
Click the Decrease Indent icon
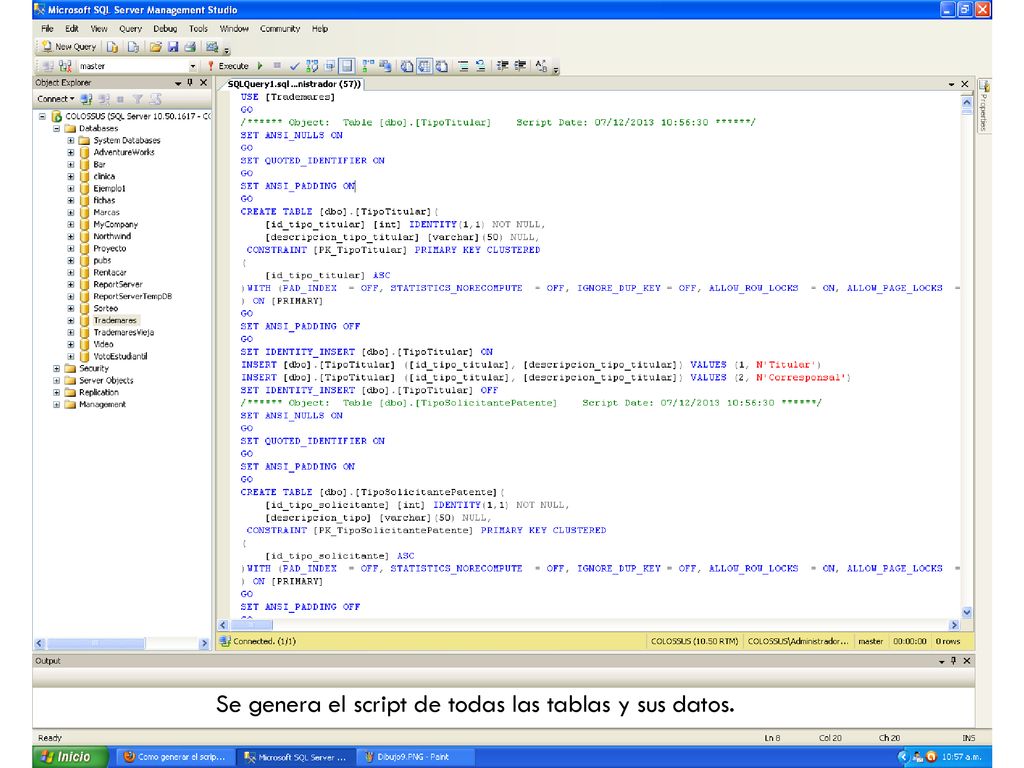502,66
